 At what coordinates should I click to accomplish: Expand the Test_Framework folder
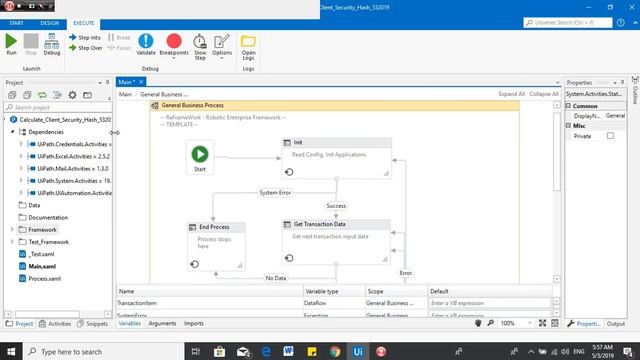[x=12, y=242]
